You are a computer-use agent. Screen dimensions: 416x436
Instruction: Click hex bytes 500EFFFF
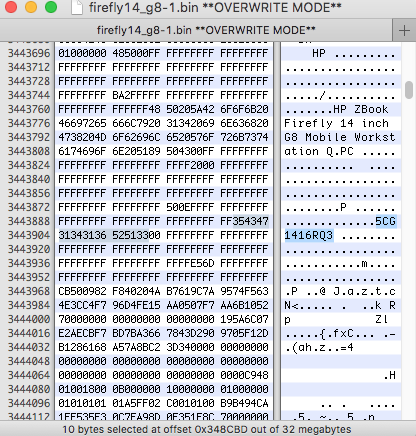point(190,207)
